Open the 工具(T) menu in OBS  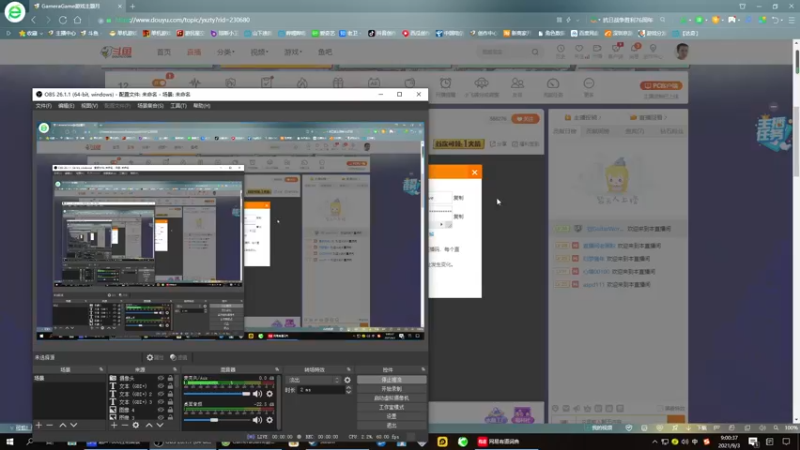coord(178,106)
